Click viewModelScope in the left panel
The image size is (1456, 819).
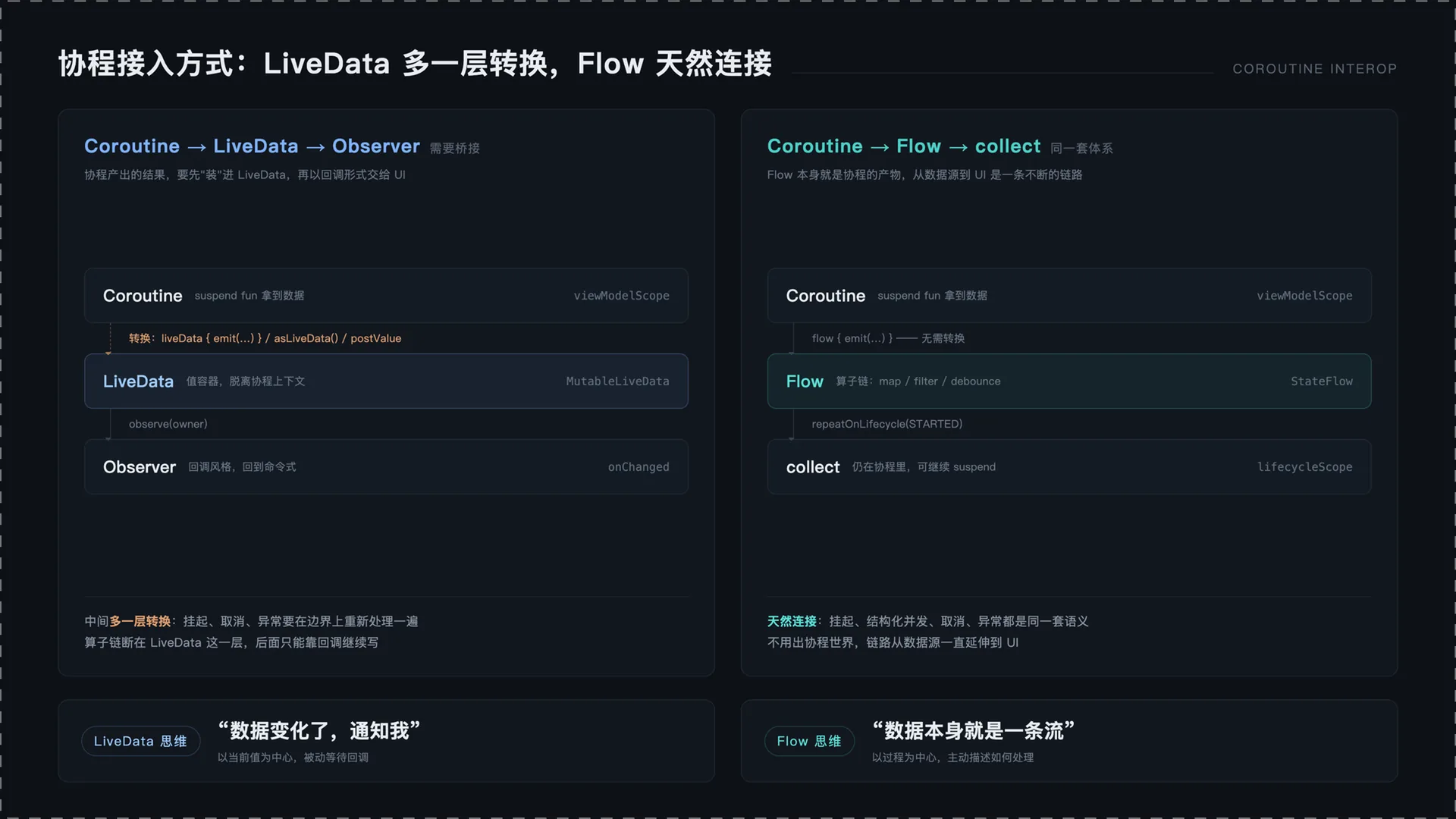621,296
